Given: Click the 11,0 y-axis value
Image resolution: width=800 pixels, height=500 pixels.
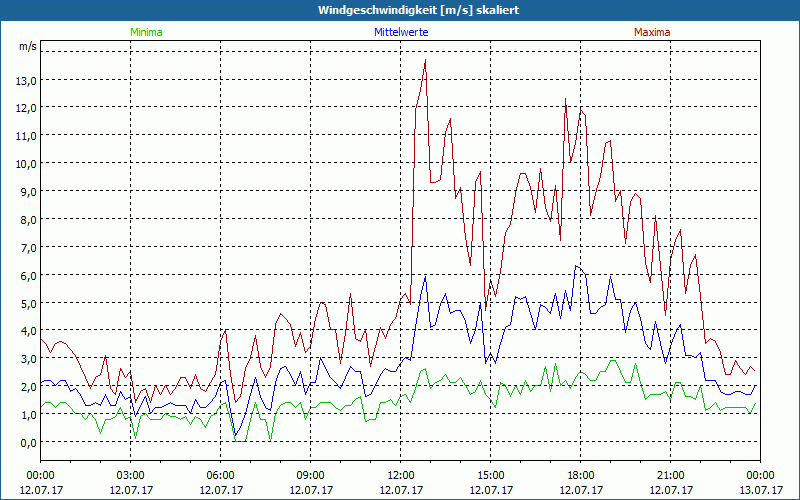Looking at the screenshot, I should click(x=27, y=136).
